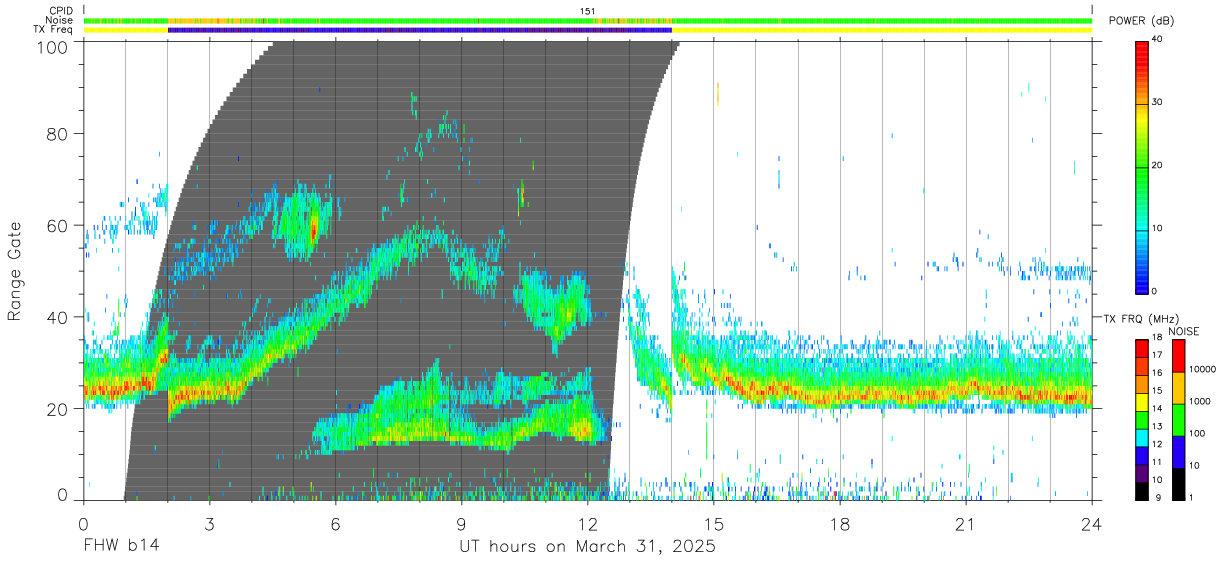Click the cyan swatch in the TX frequency legend
Screen dimensions: 1228x567
[x=1141, y=436]
